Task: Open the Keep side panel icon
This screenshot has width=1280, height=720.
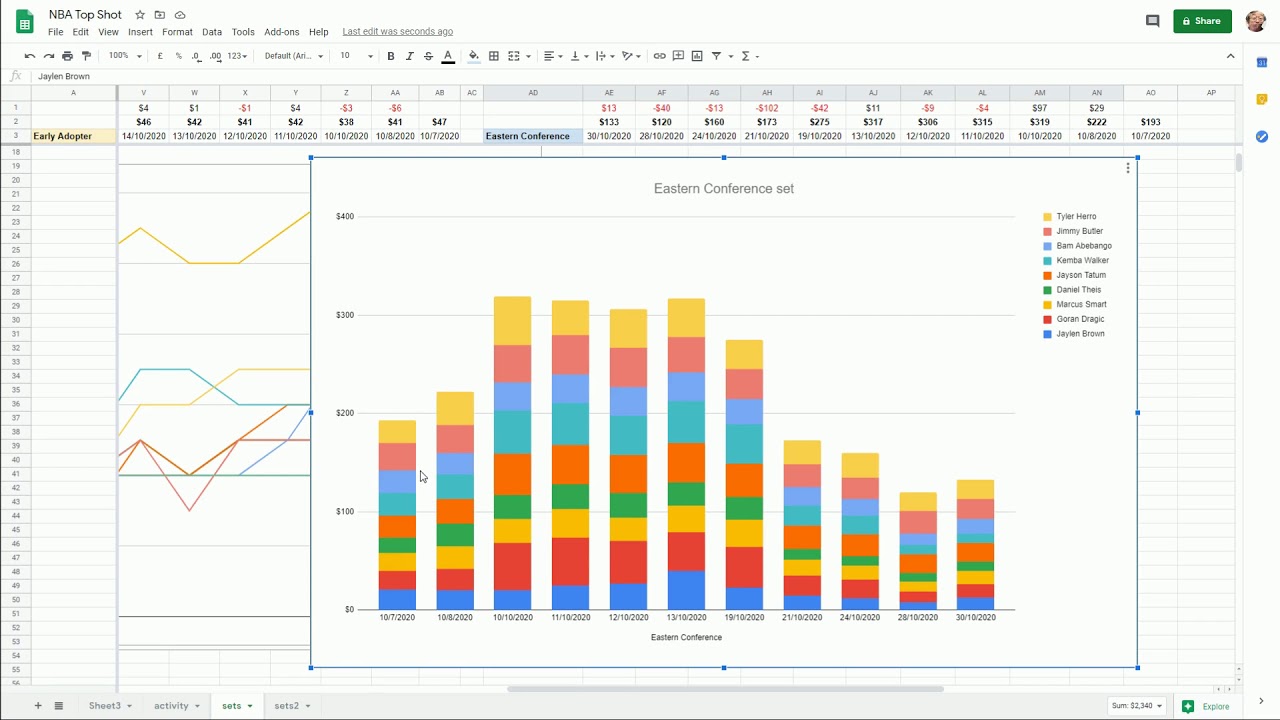Action: click(x=1262, y=99)
